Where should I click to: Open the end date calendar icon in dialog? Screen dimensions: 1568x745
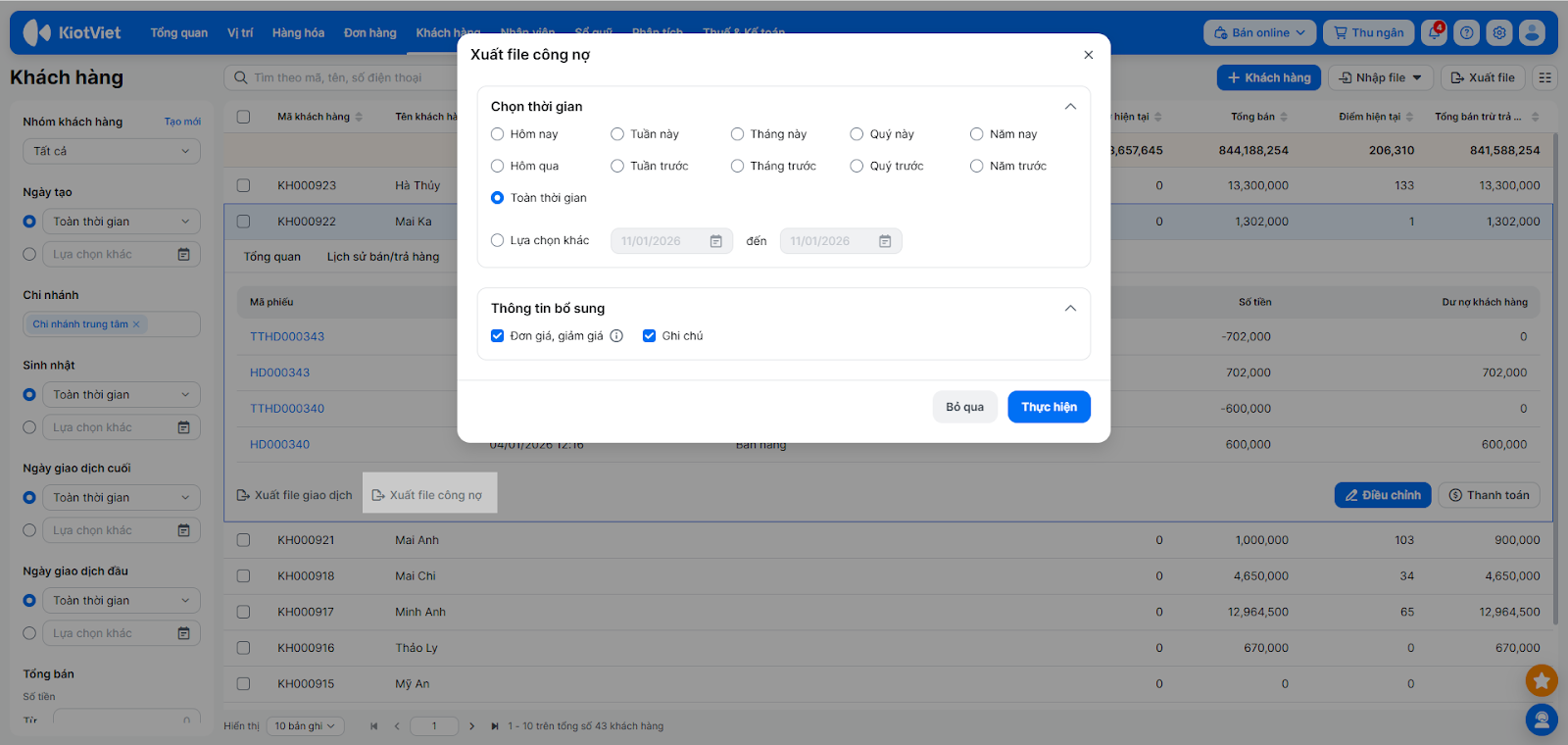pyautogui.click(x=885, y=241)
